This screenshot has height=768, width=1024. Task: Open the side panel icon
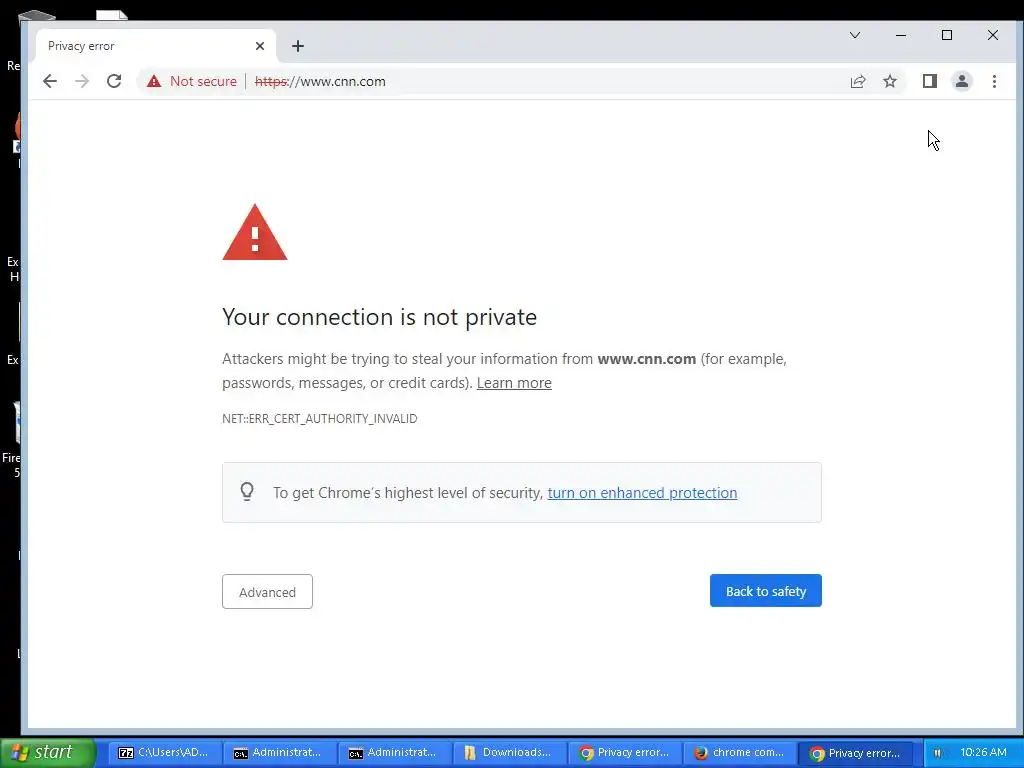[x=929, y=81]
